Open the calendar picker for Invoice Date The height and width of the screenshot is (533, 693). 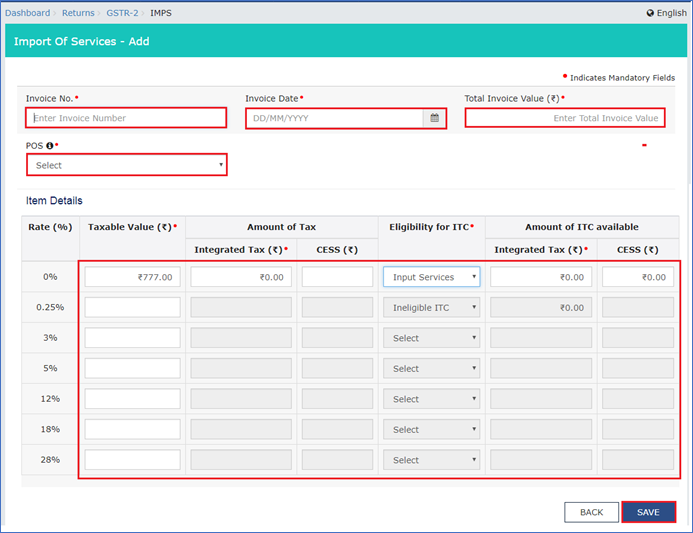click(434, 118)
